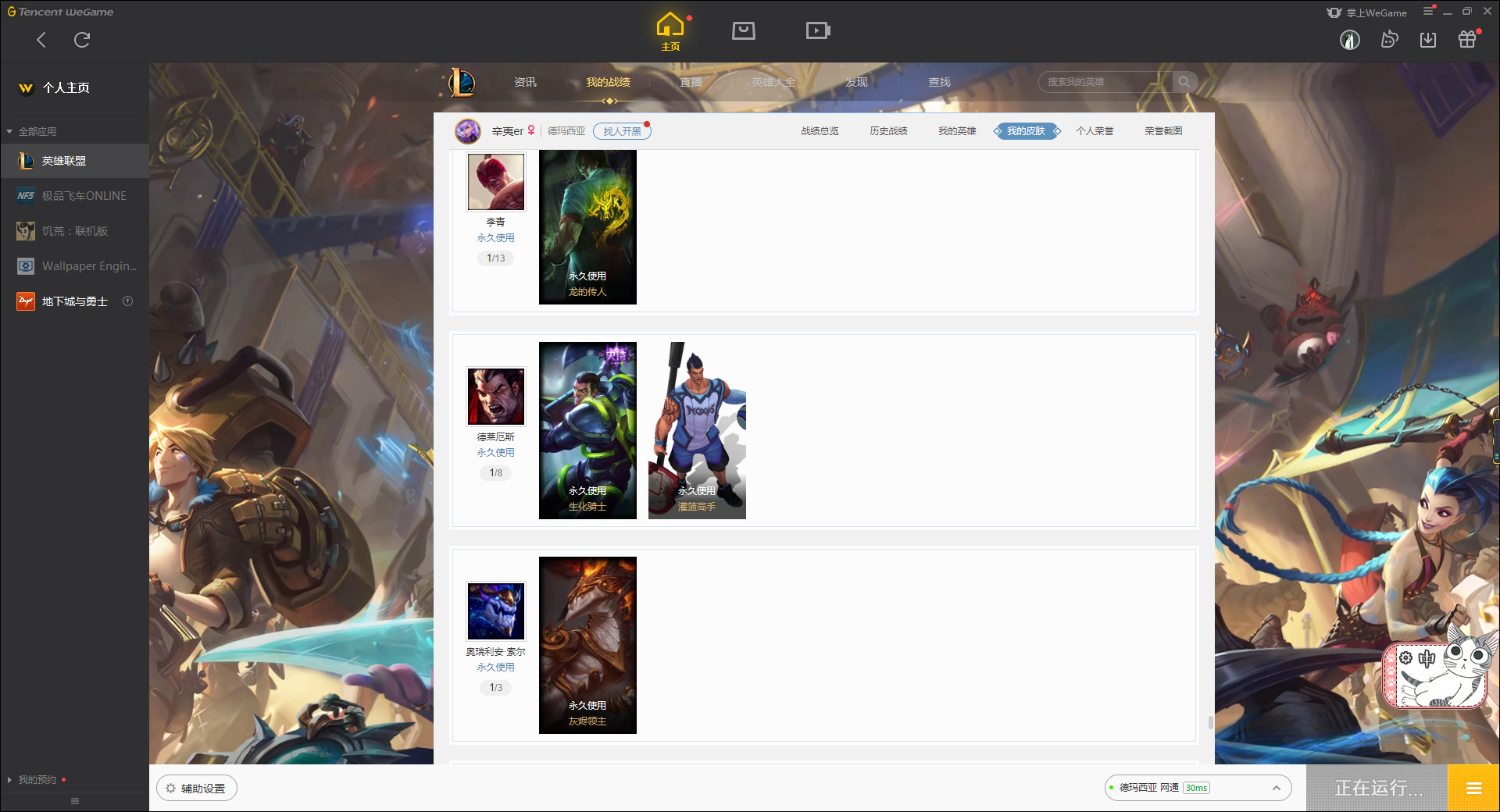The image size is (1500, 812).
Task: Open the 生化骑士 skin card
Action: (x=587, y=430)
